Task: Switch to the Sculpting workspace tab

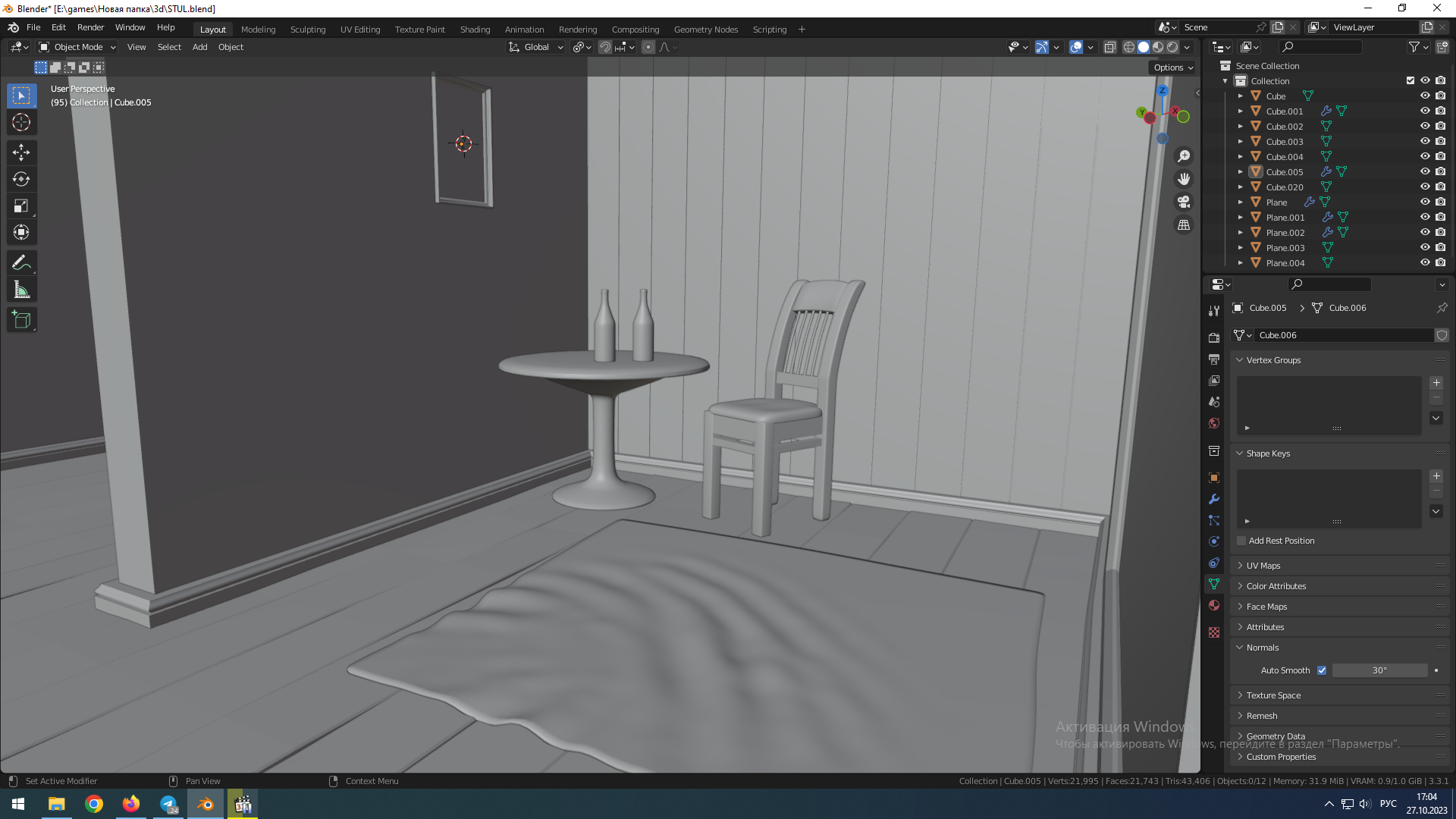Action: pos(307,30)
